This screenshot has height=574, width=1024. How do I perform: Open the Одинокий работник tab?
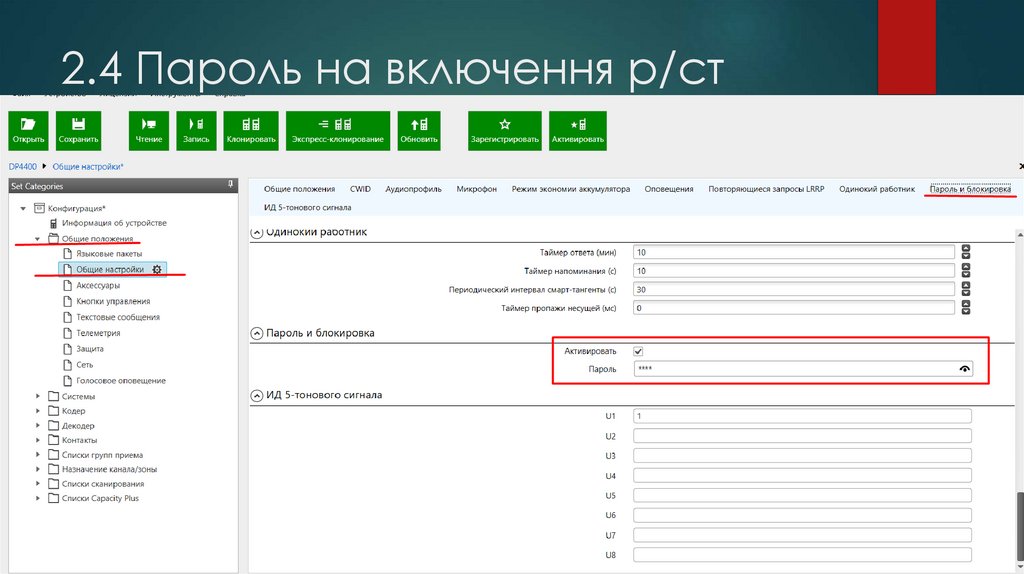click(x=877, y=189)
